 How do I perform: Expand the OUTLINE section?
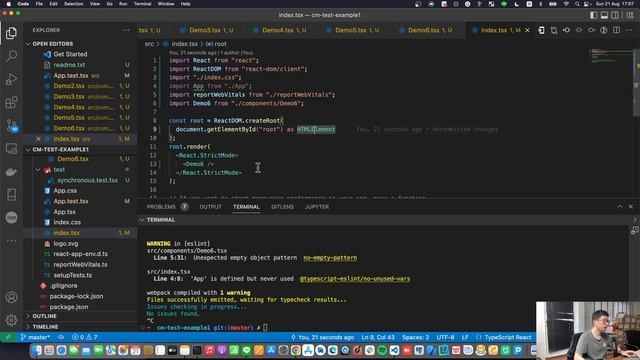tap(44, 316)
